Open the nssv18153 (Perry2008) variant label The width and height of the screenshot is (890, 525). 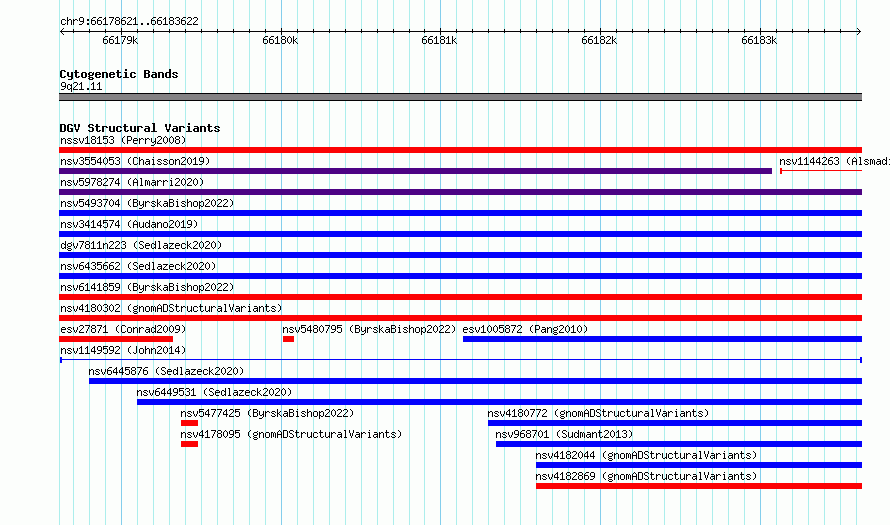pos(123,140)
